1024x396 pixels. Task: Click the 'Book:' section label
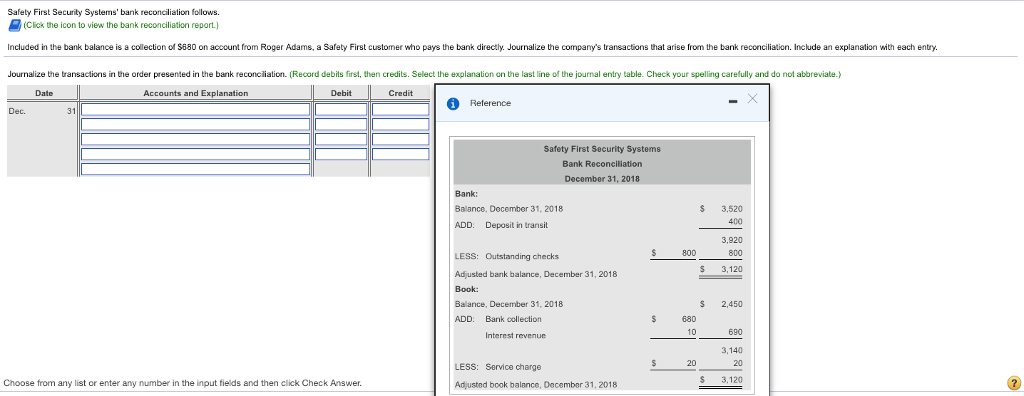466,288
